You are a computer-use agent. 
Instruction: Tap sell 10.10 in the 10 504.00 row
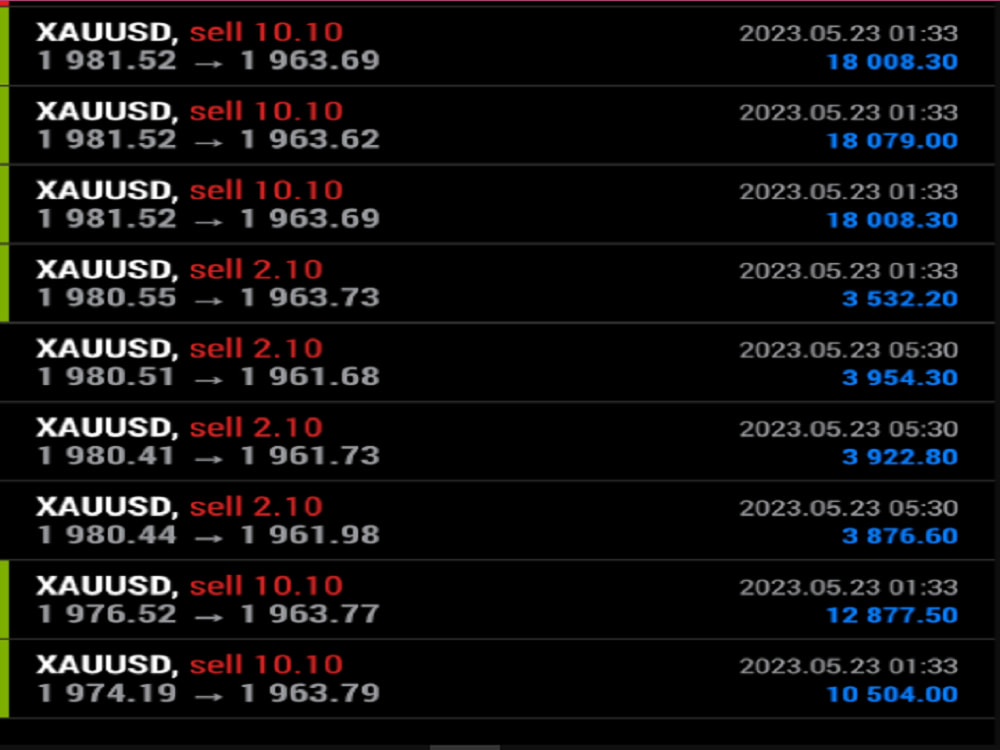coord(267,665)
